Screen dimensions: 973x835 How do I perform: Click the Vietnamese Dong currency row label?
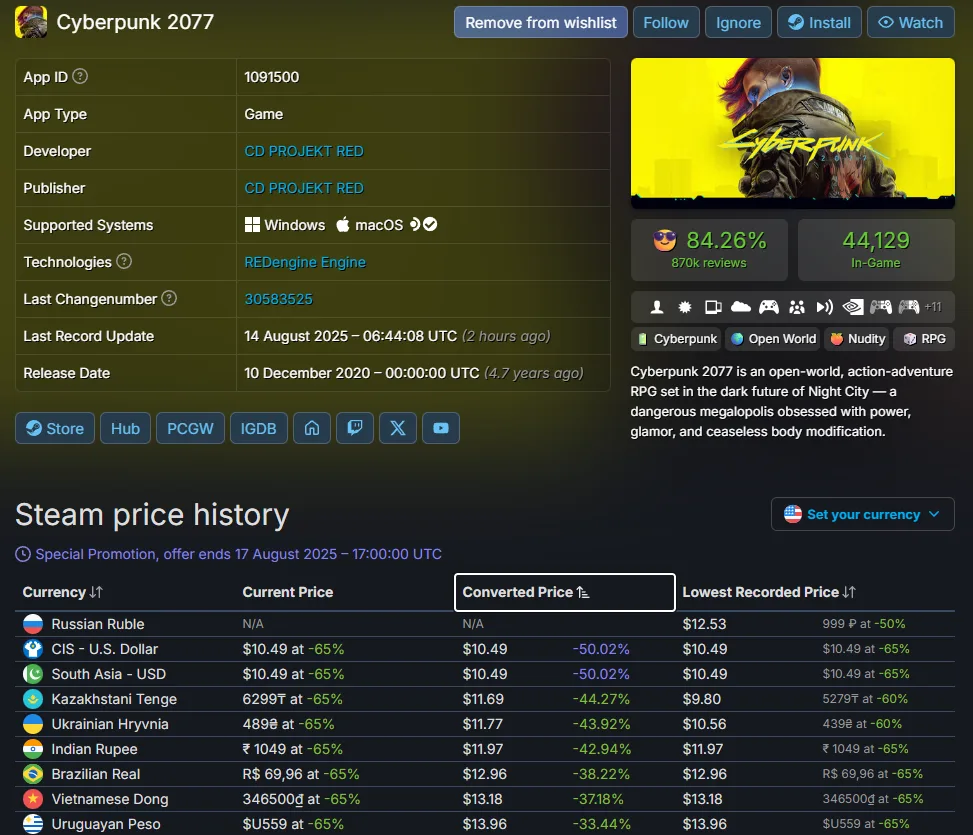[110, 799]
